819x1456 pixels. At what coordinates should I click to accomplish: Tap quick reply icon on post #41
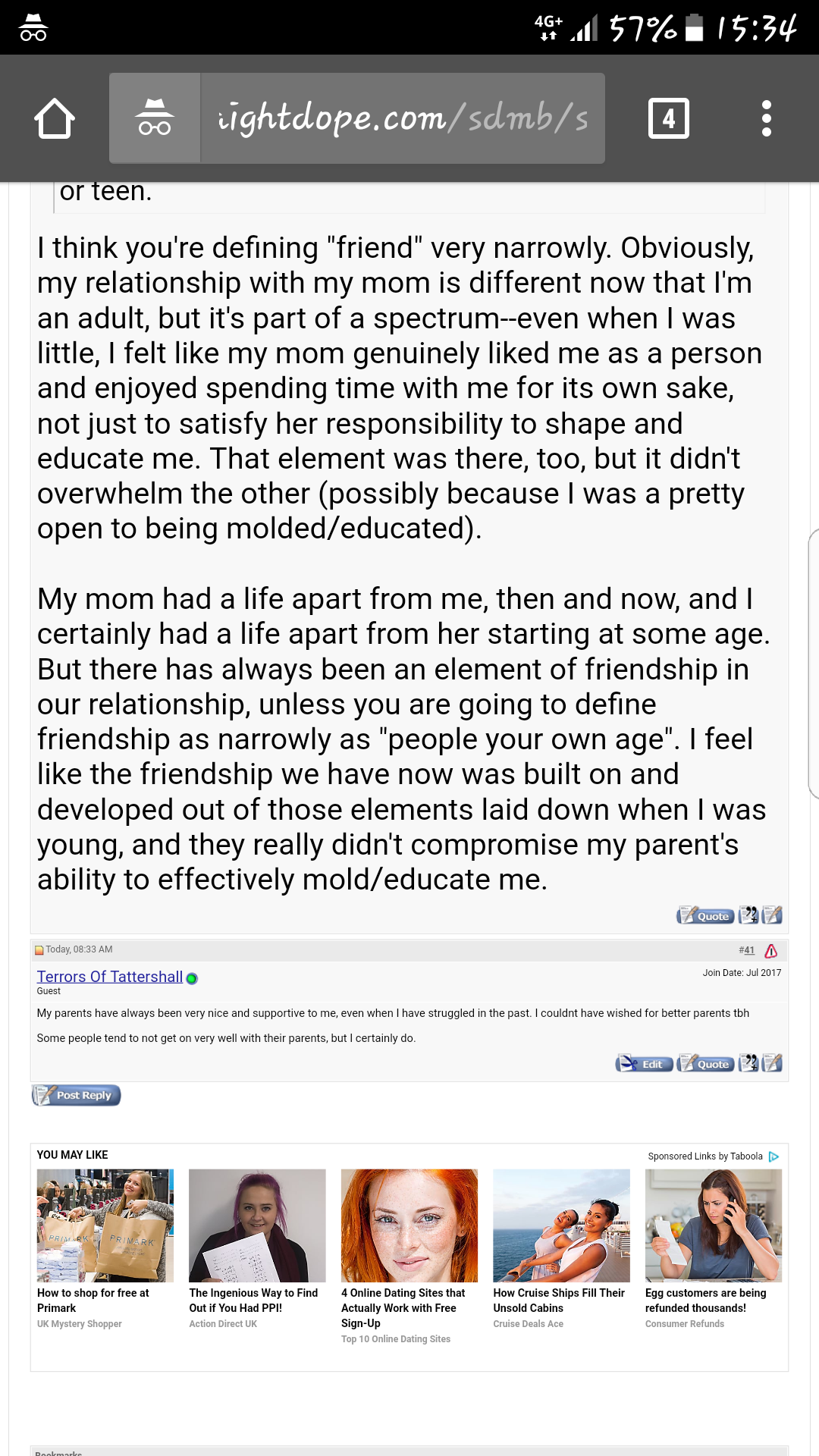tap(773, 1063)
